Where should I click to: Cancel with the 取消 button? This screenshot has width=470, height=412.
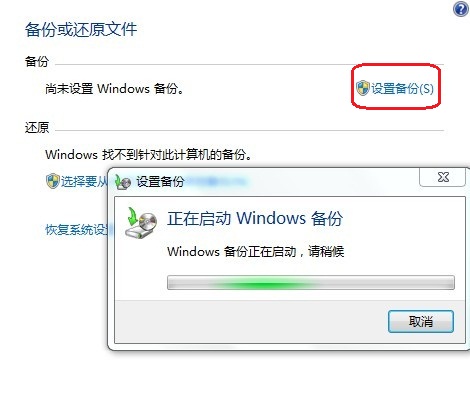(421, 322)
